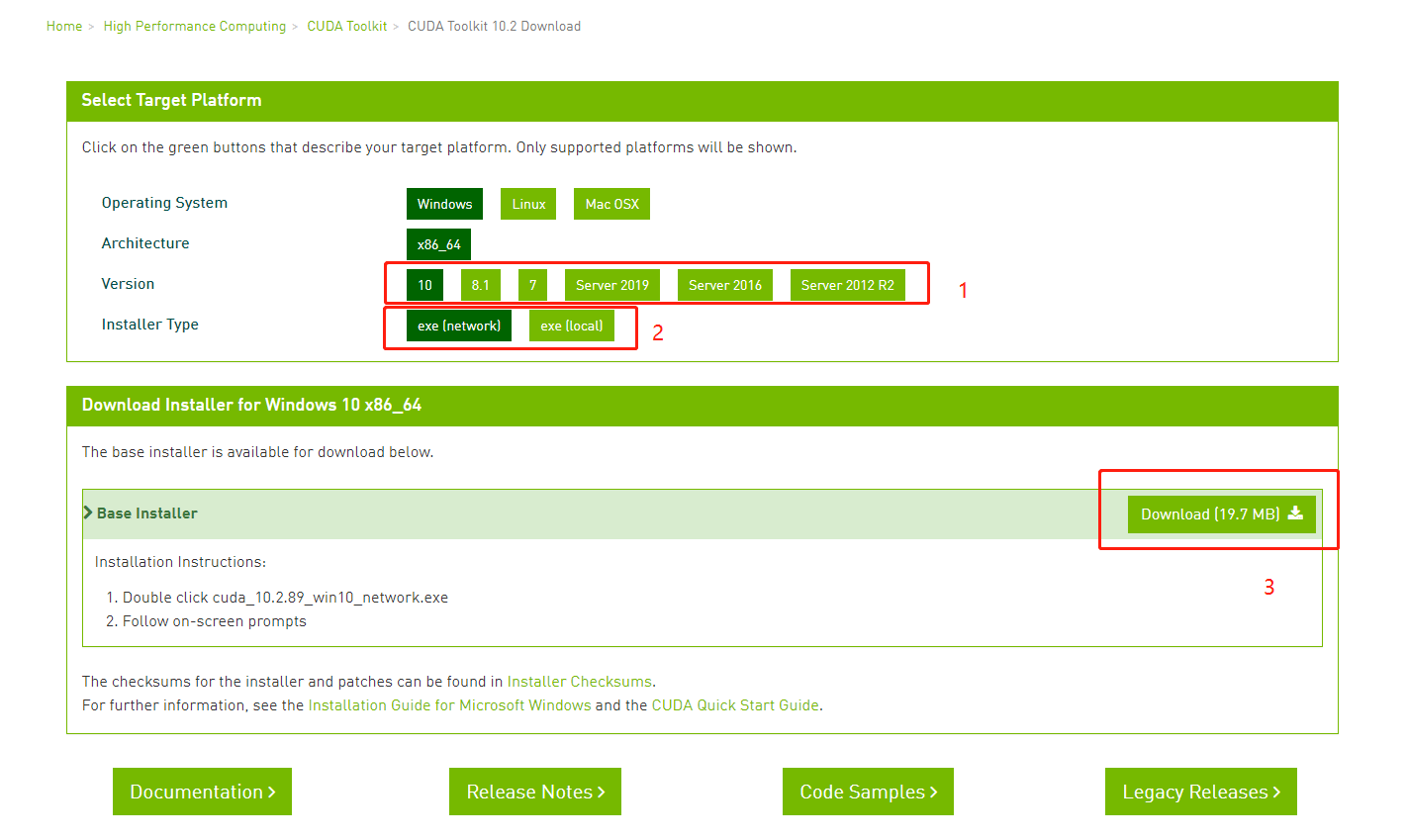Collapse the Base Installer section chevron

(x=88, y=513)
